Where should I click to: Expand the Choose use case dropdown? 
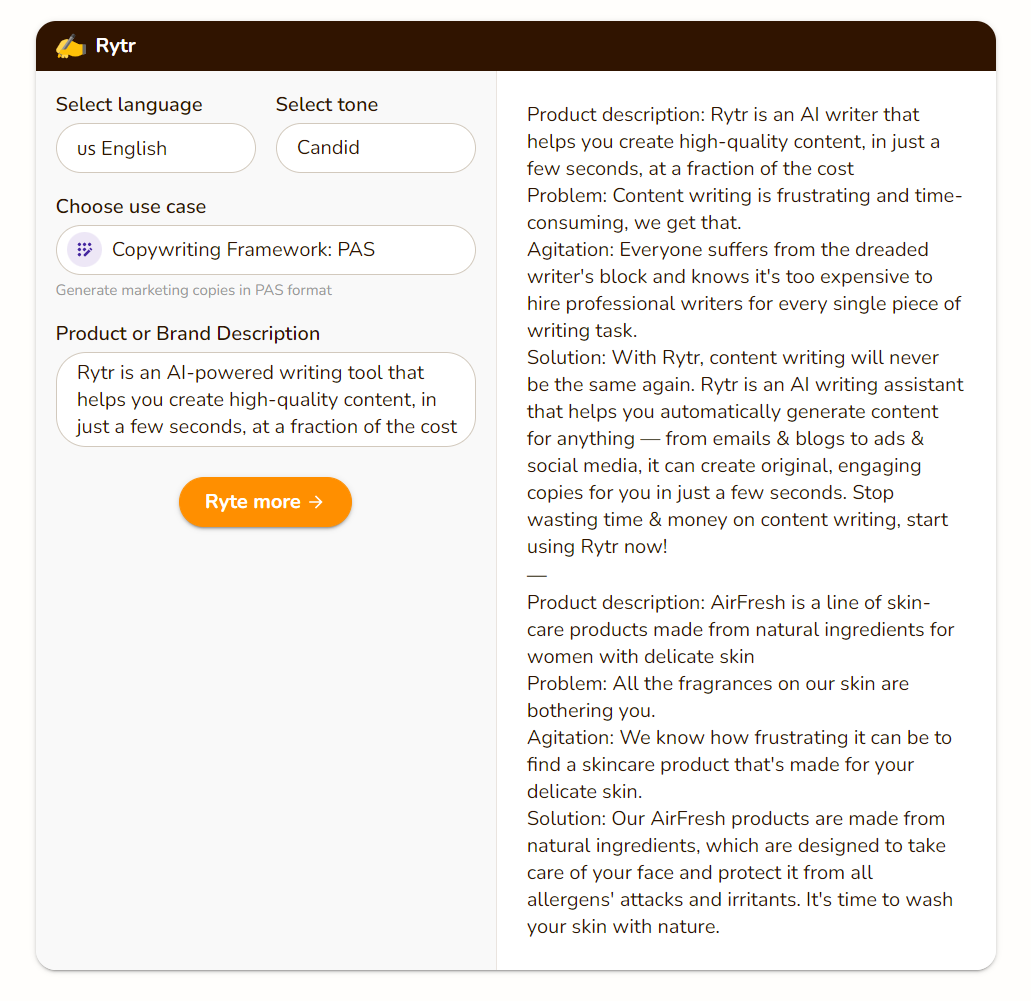click(x=265, y=250)
